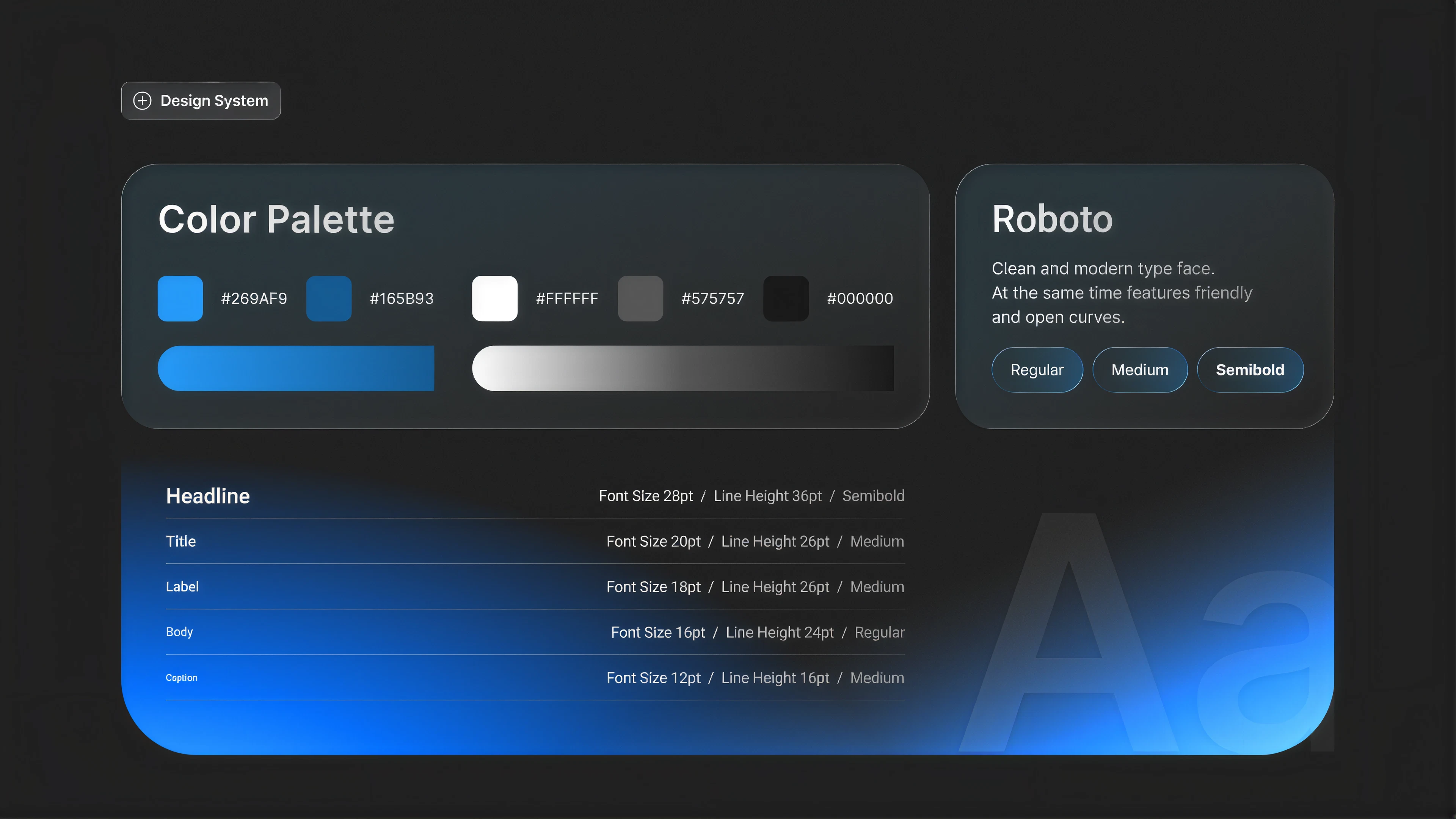Click the white-to-black gradient bar

point(683,369)
